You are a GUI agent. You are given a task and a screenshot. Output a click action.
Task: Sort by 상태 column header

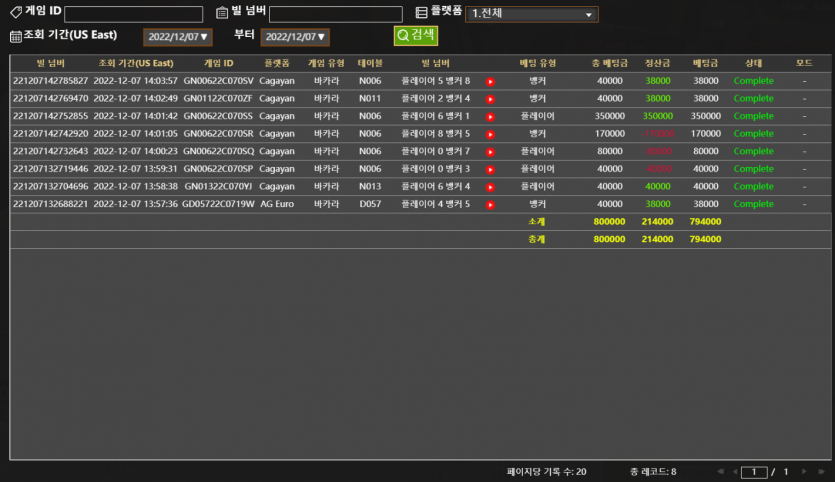click(x=754, y=63)
